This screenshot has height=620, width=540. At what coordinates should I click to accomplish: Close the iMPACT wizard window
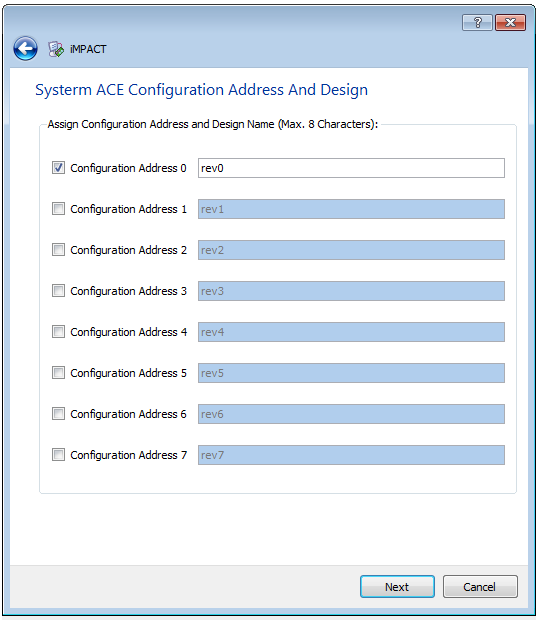(510, 23)
